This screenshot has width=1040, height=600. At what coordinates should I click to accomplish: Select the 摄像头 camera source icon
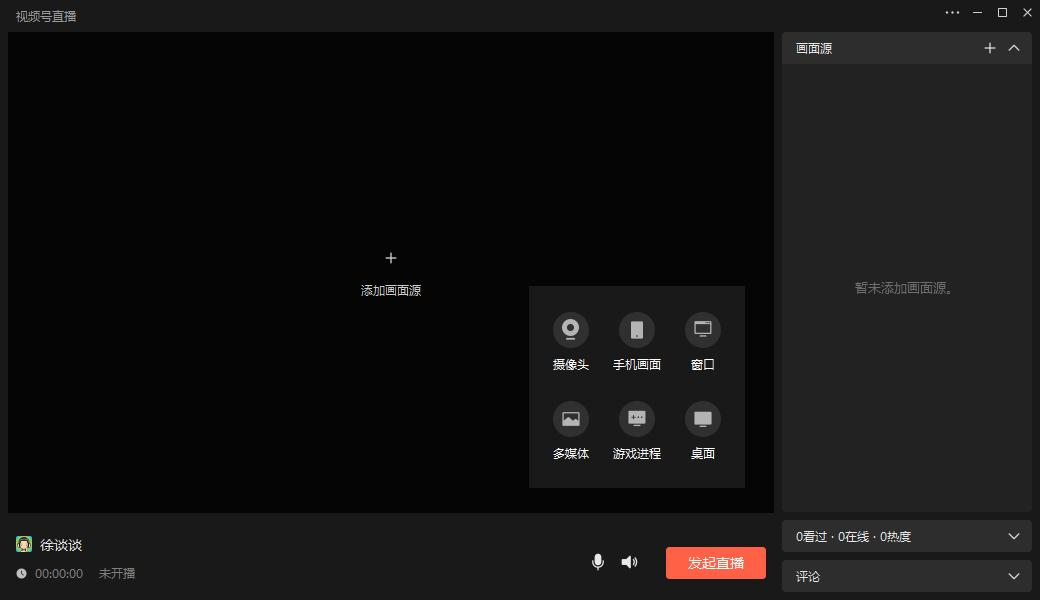[x=569, y=329]
